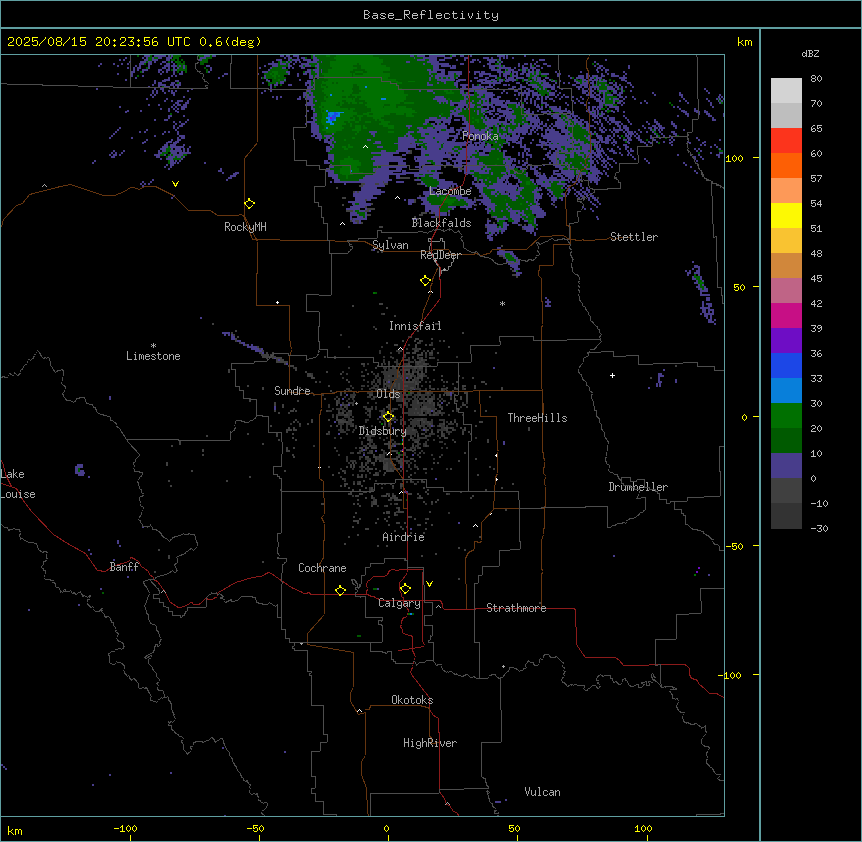
Task: Click the 0 tick on the bottom km axis
Action: tap(386, 828)
